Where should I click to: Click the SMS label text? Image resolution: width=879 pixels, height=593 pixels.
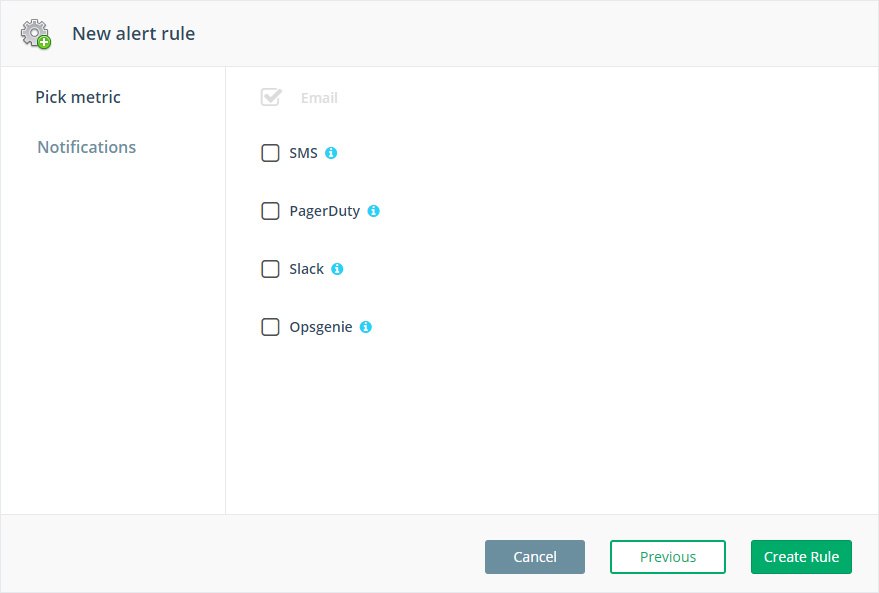coord(303,153)
